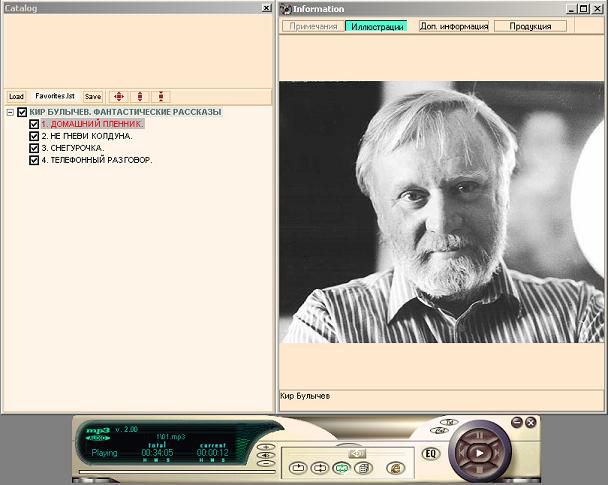Collapse the Кир Булычев tree node
The image size is (608, 485).
coord(10,112)
